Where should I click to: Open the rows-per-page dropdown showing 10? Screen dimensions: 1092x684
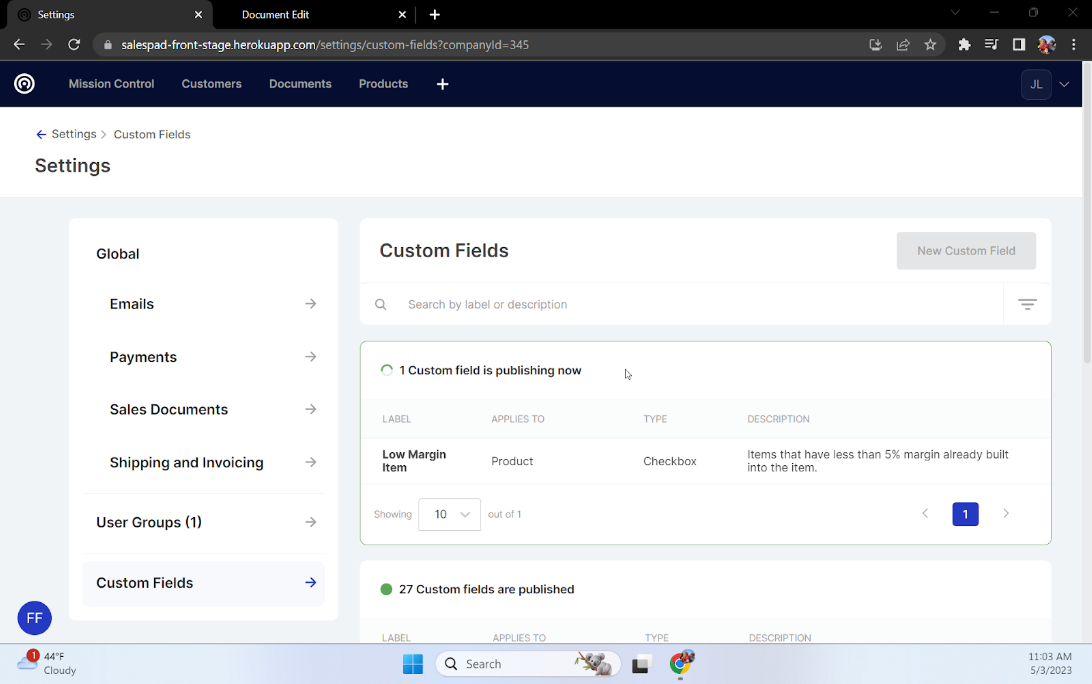tap(449, 514)
